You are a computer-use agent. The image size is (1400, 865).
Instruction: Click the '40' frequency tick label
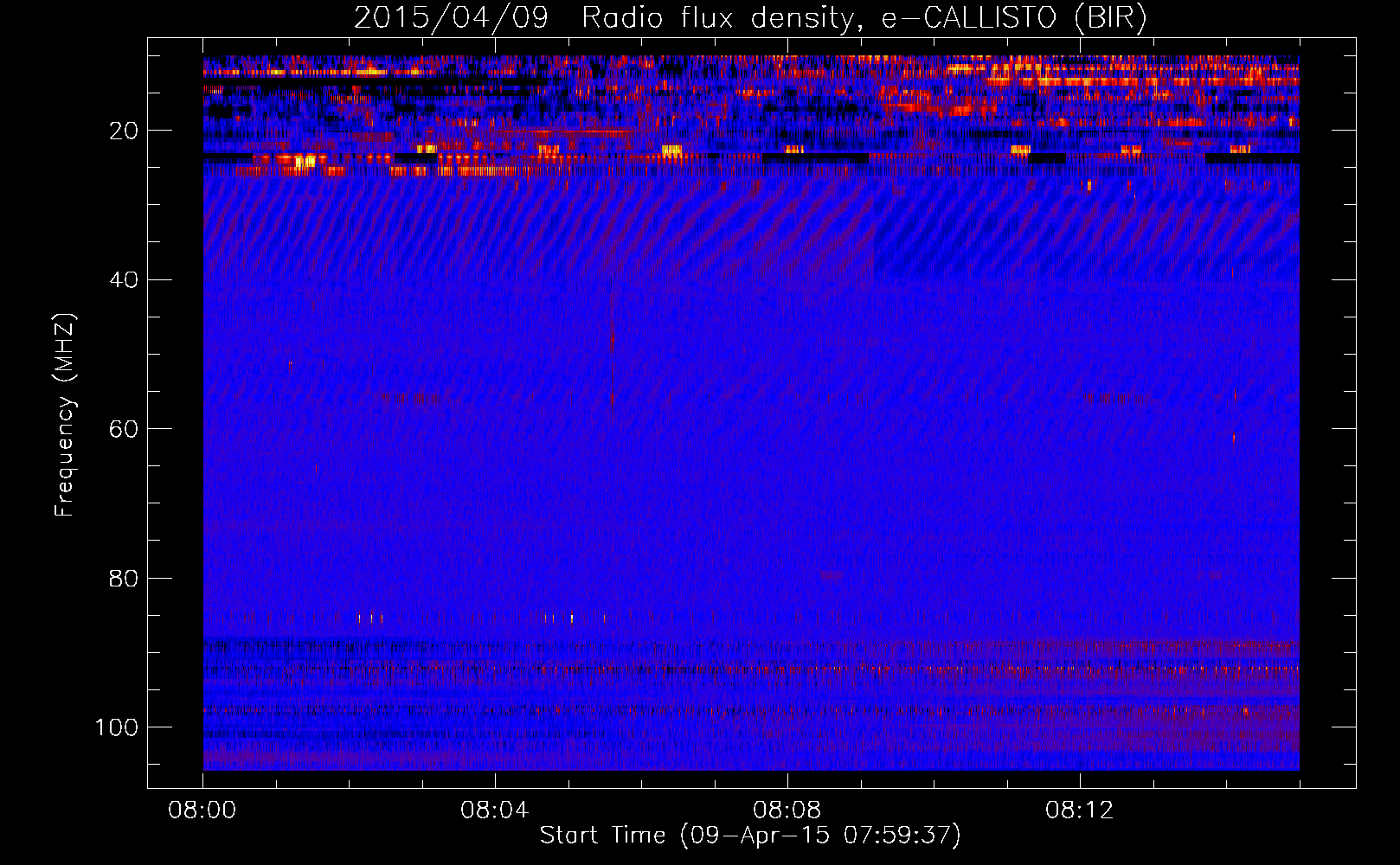[x=124, y=280]
